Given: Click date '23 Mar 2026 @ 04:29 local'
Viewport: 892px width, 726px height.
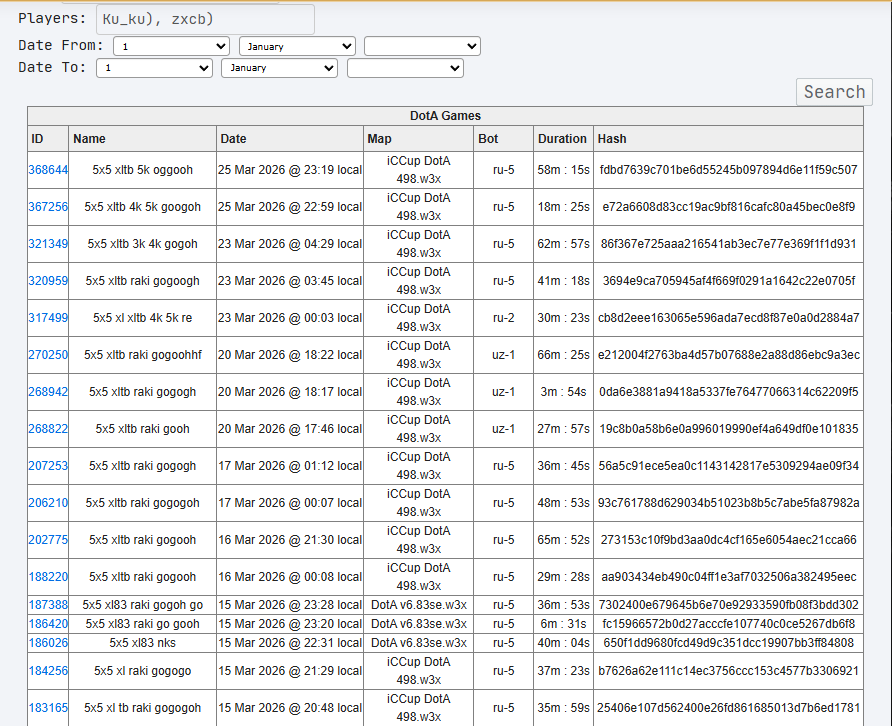Looking at the screenshot, I should [x=290, y=244].
